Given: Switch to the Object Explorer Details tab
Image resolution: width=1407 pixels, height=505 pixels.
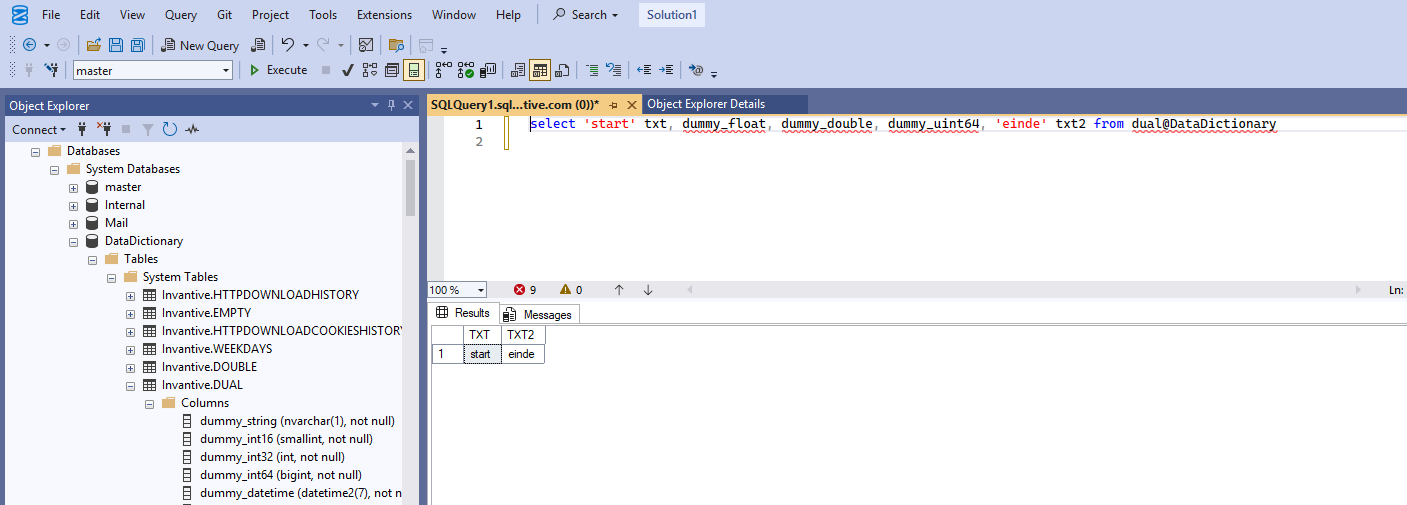Looking at the screenshot, I should tap(706, 104).
